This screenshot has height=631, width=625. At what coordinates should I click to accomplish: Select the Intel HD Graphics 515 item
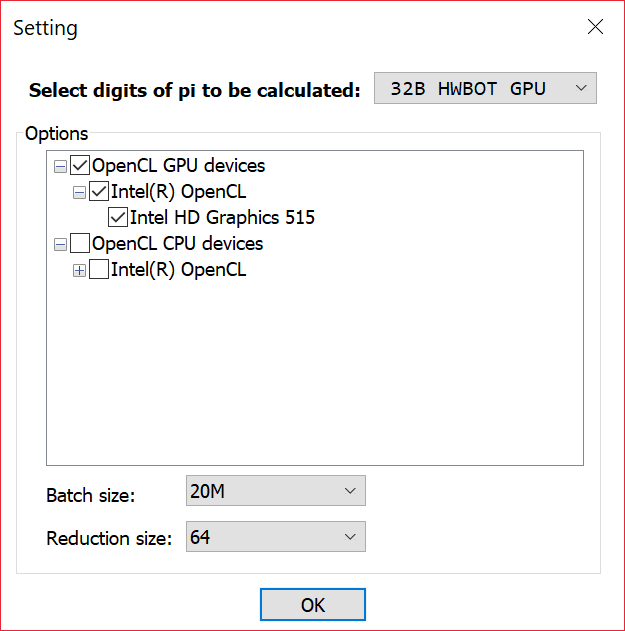click(222, 217)
